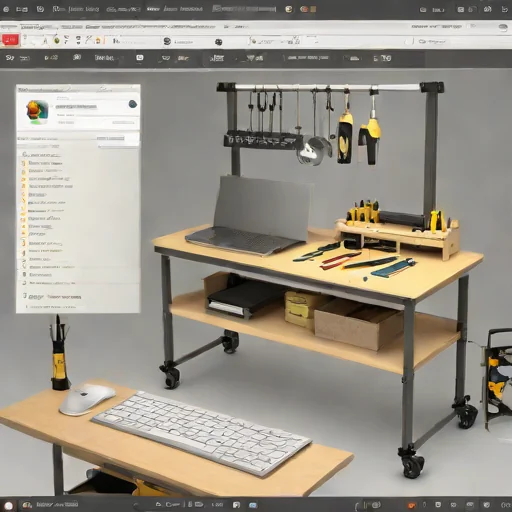Click the colorful thumbnail in the side panel
This screenshot has width=512, height=512.
(37, 112)
